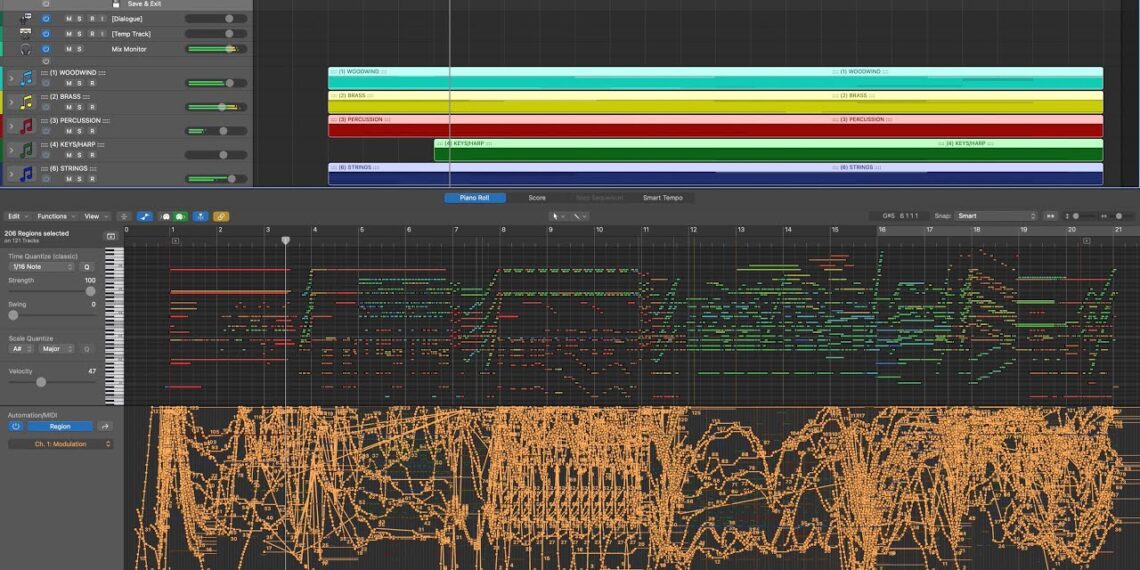The width and height of the screenshot is (1140, 570).
Task: Click the blue MIDI Draw automation icon
Action: tap(145, 216)
